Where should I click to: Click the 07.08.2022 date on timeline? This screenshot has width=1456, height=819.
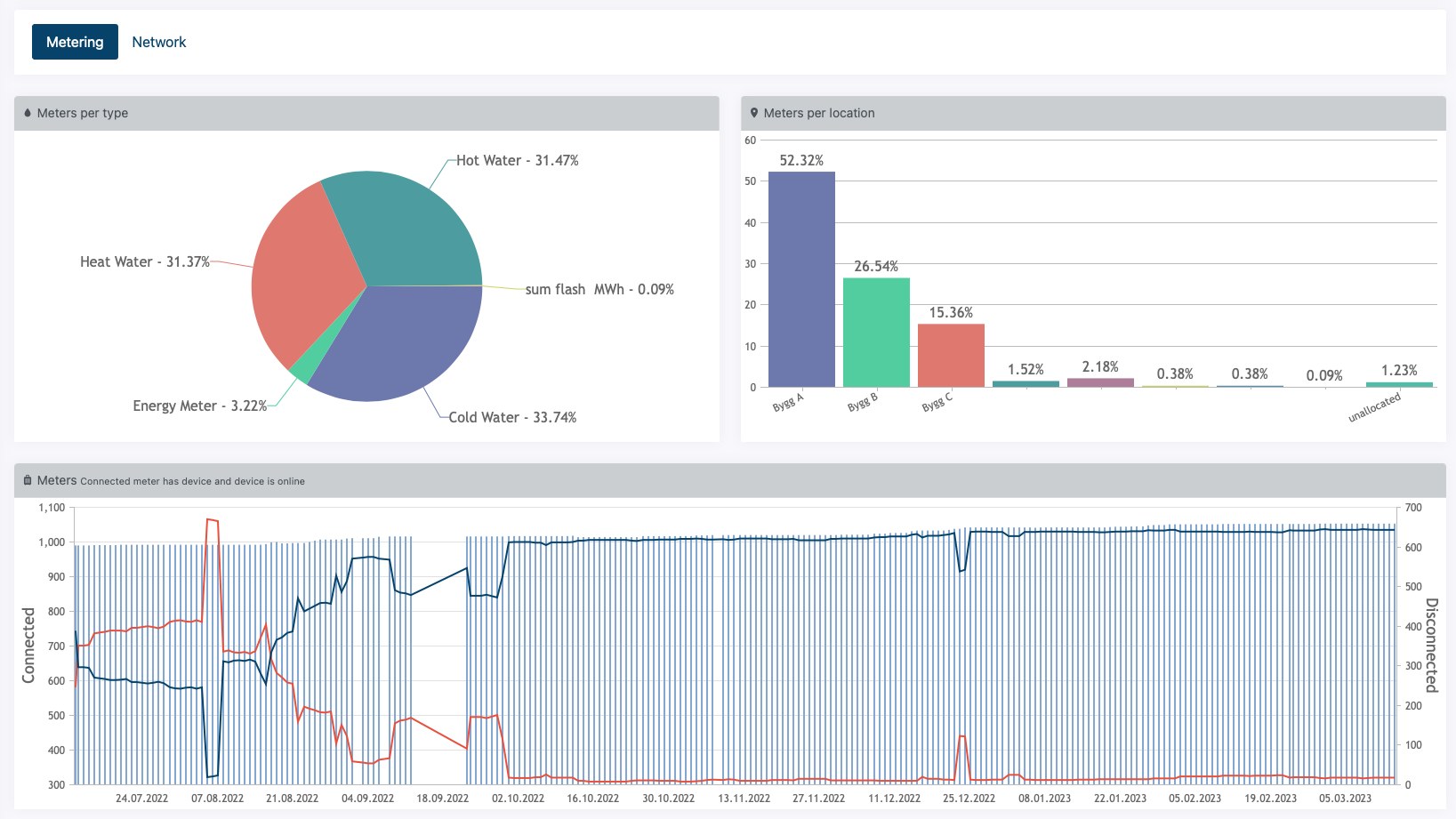pyautogui.click(x=217, y=798)
